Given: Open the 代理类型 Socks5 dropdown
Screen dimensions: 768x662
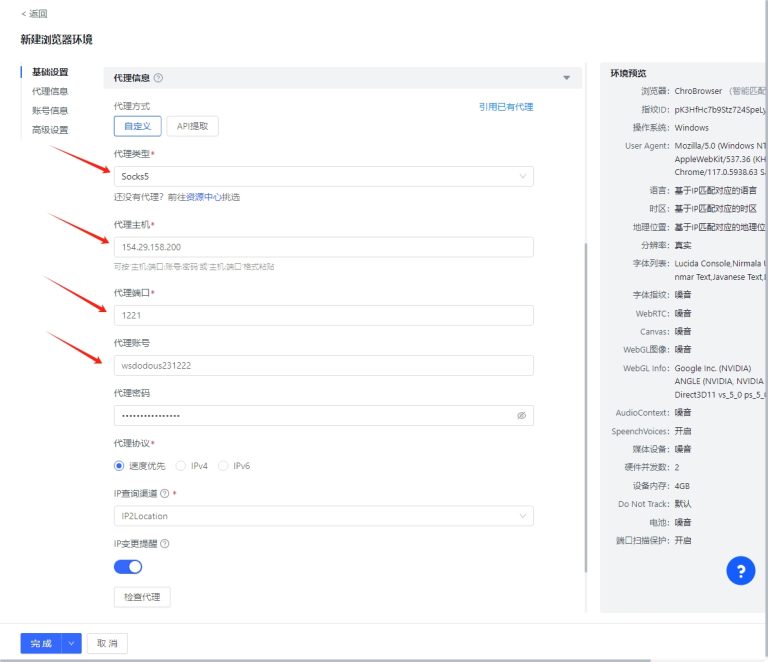Looking at the screenshot, I should [x=323, y=176].
